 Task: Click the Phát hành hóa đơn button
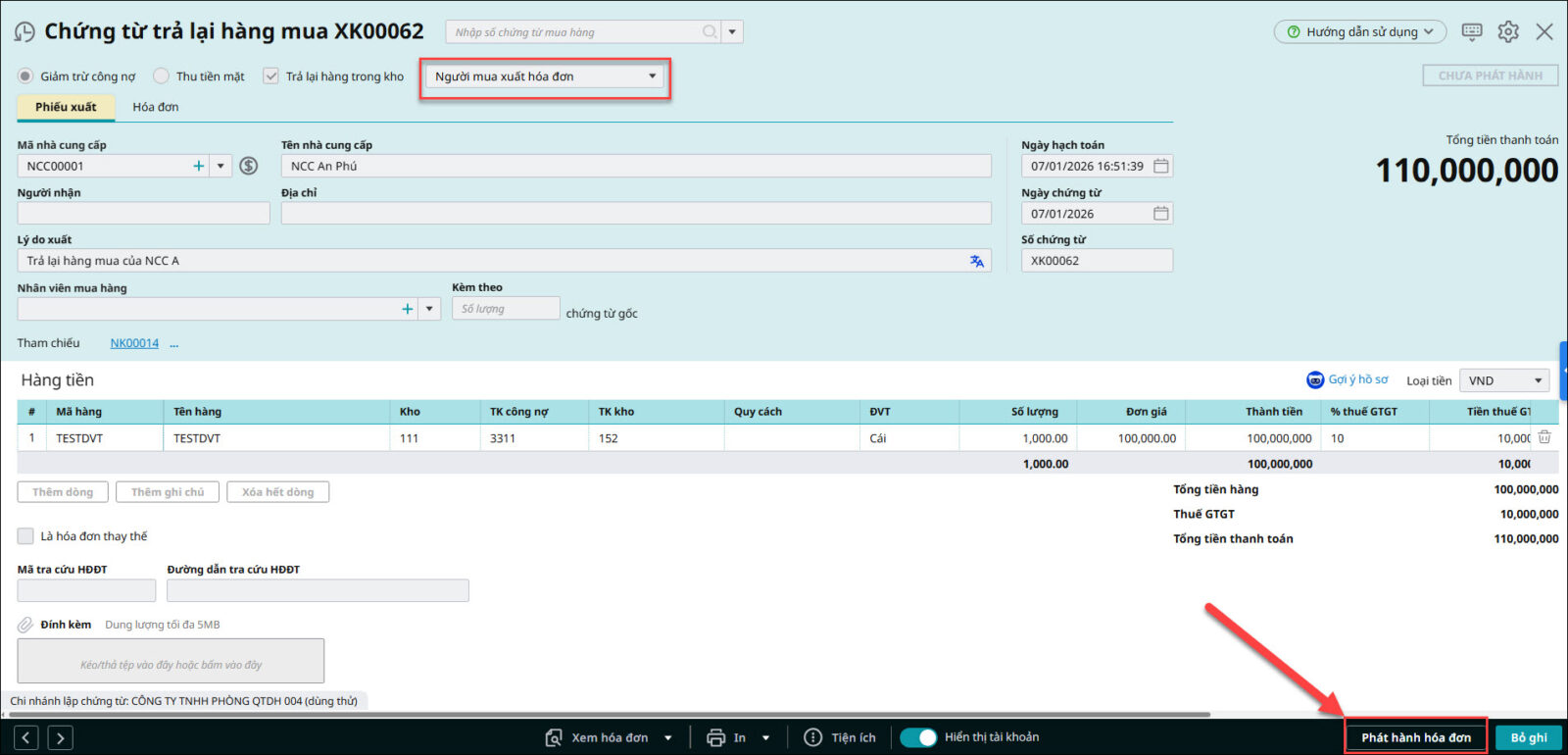[x=1415, y=737]
